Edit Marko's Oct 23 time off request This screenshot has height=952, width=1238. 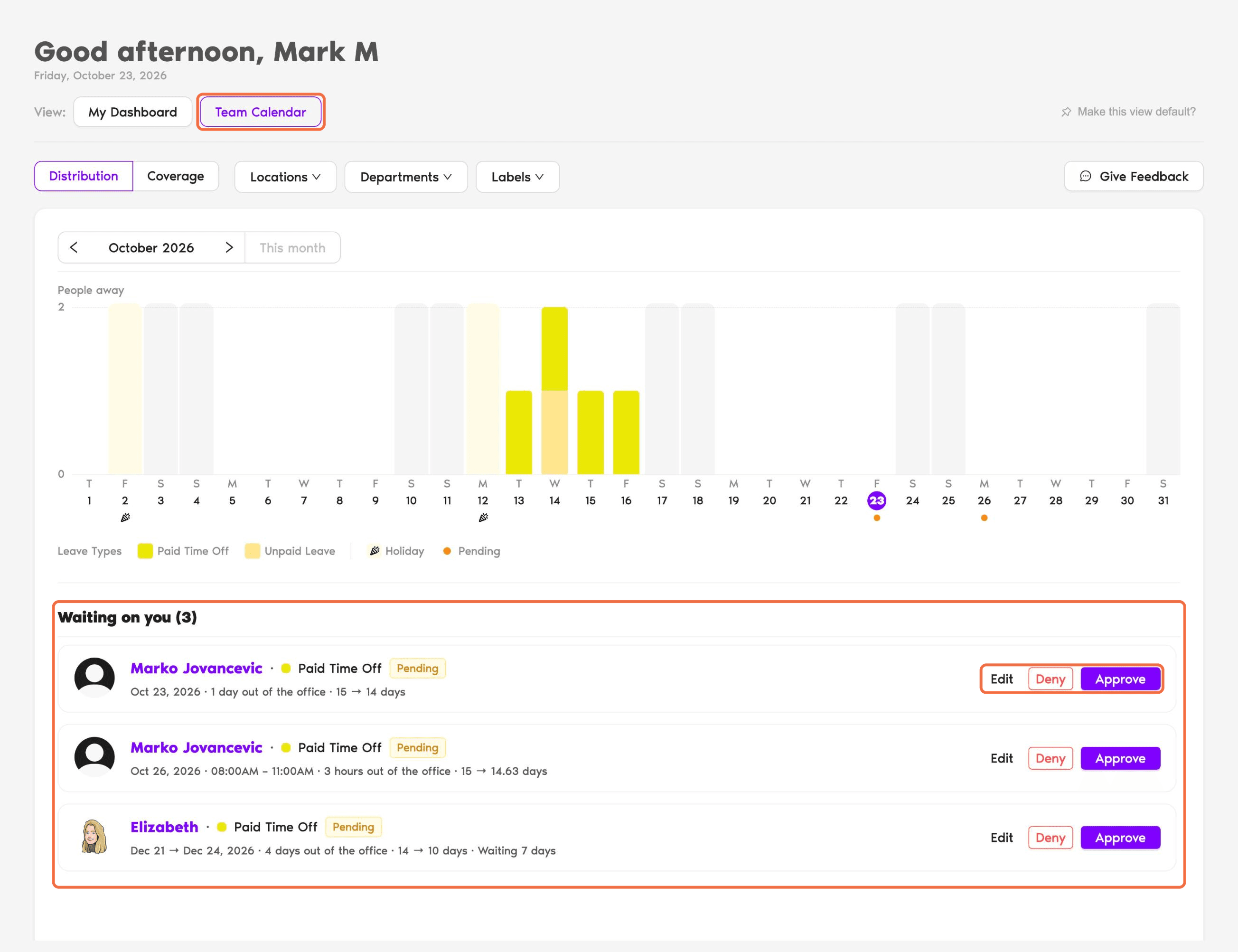[1002, 679]
